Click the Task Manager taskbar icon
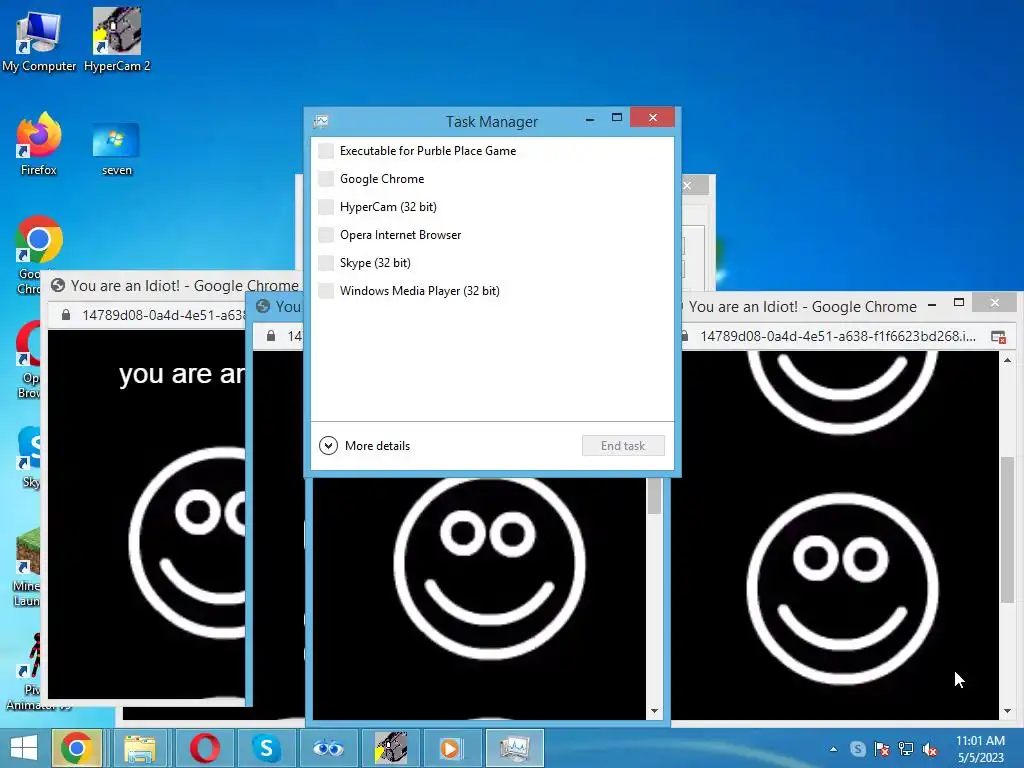 [514, 748]
